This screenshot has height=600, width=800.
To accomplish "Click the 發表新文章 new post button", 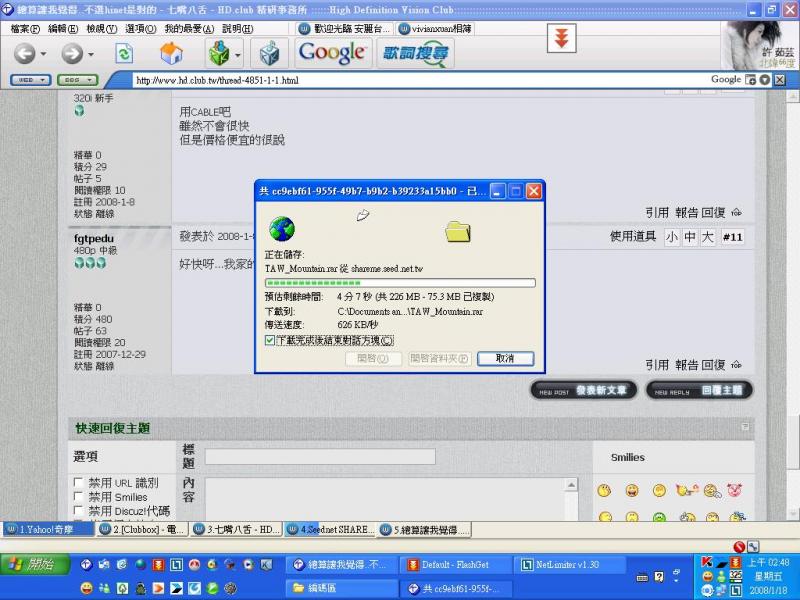I will 584,390.
